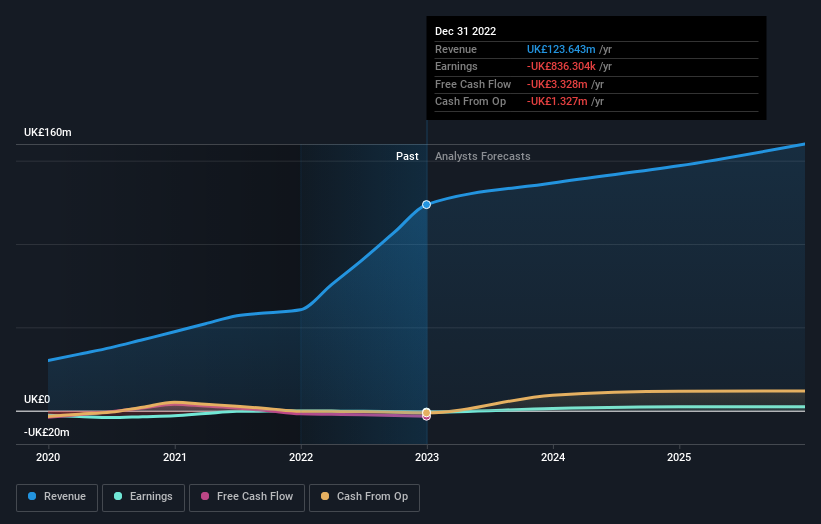
Task: Click the 2021 x-axis label
Action: [174, 458]
